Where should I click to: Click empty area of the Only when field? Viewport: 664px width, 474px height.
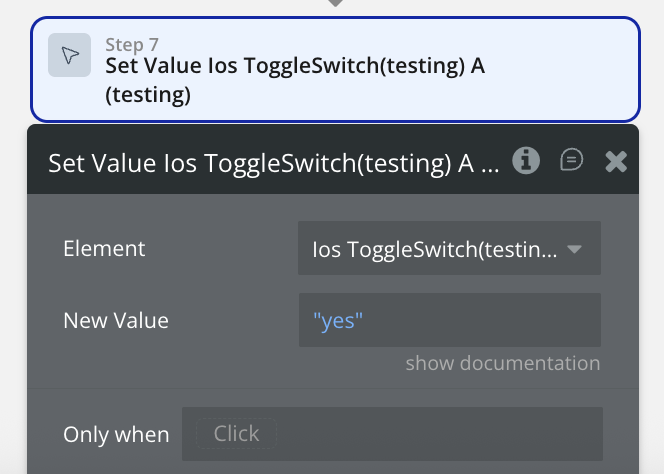pos(440,434)
